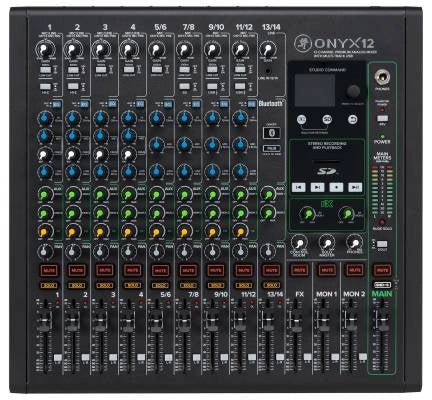
Task: Turn the channel 1 gain knob
Action: (45, 50)
